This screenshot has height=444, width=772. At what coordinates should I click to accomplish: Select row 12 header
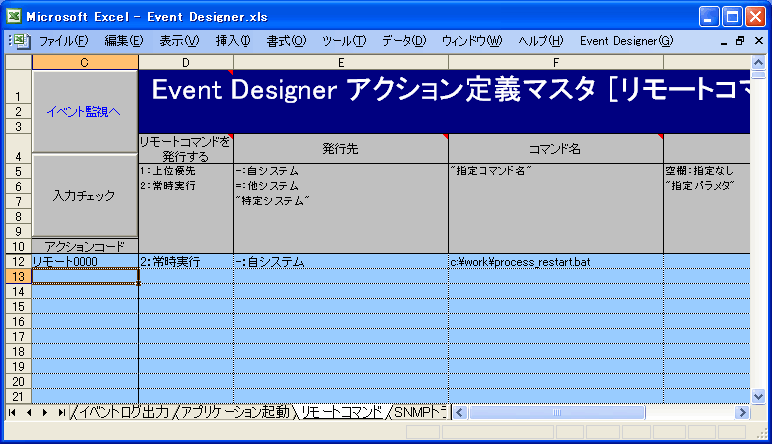[18, 262]
